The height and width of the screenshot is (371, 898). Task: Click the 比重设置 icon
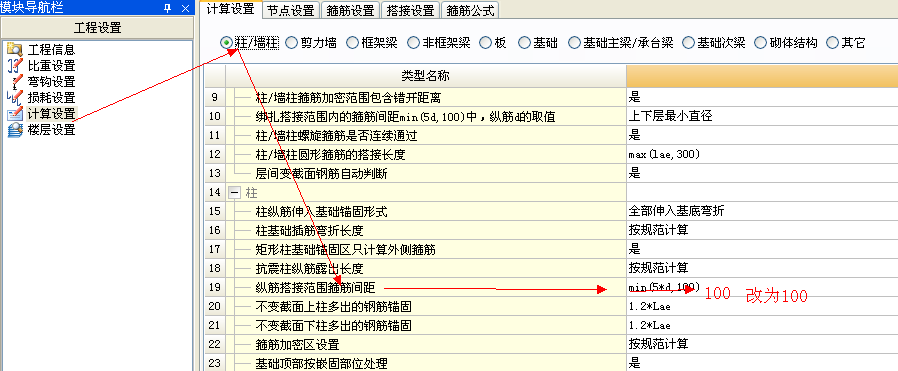pyautogui.click(x=14, y=66)
